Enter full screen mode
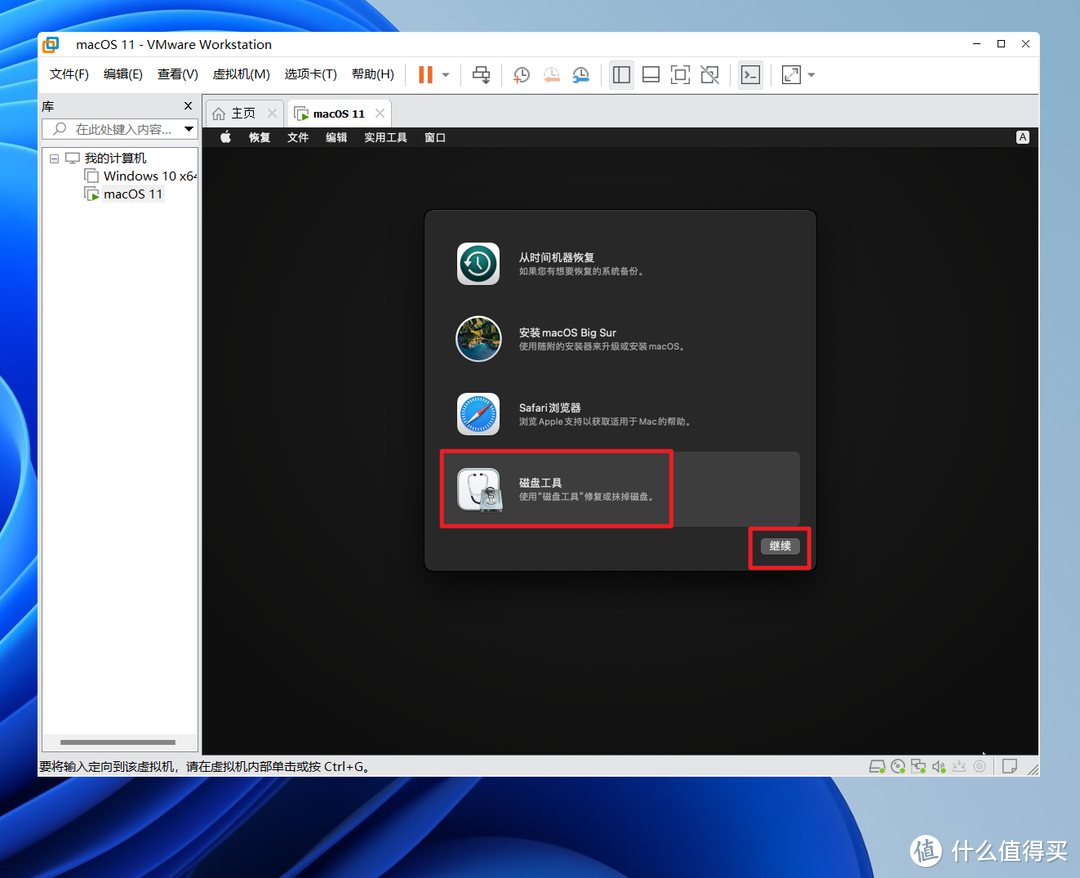 pyautogui.click(x=681, y=74)
